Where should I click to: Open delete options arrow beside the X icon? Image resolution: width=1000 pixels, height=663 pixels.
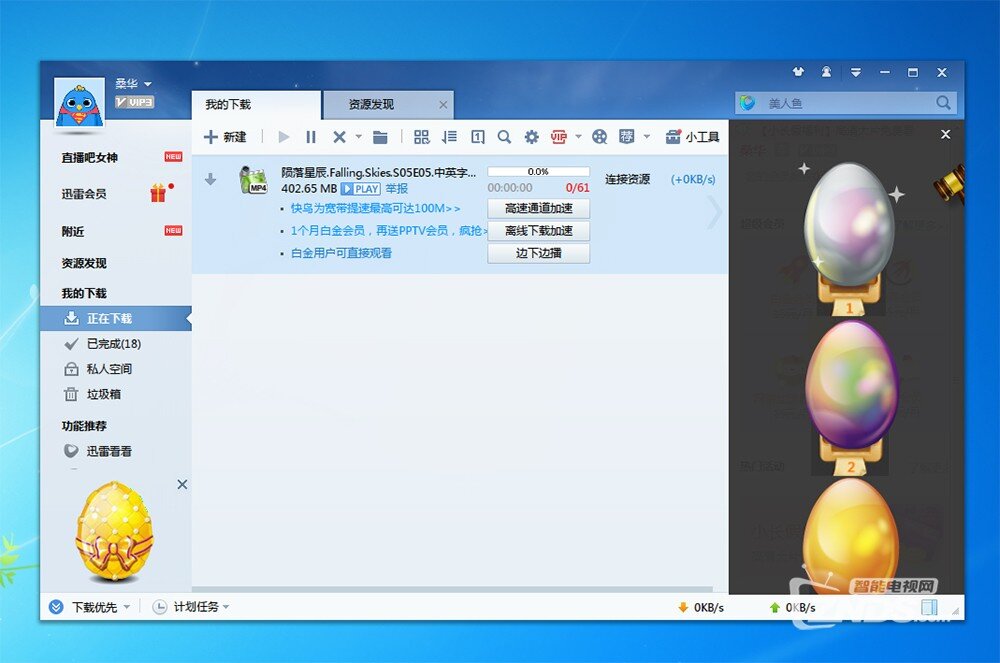point(358,136)
